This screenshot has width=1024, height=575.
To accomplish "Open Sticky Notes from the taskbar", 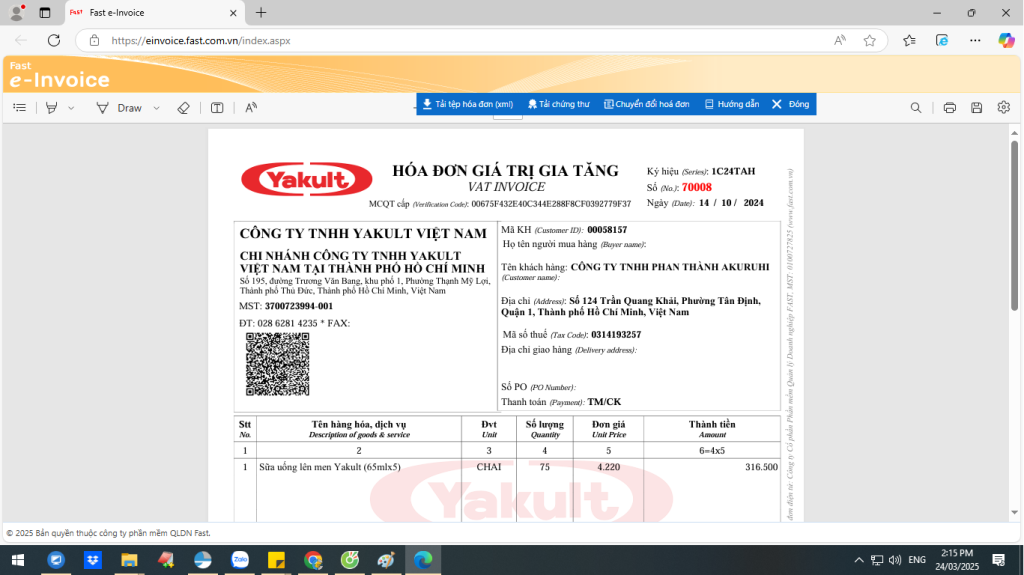I will [276, 560].
